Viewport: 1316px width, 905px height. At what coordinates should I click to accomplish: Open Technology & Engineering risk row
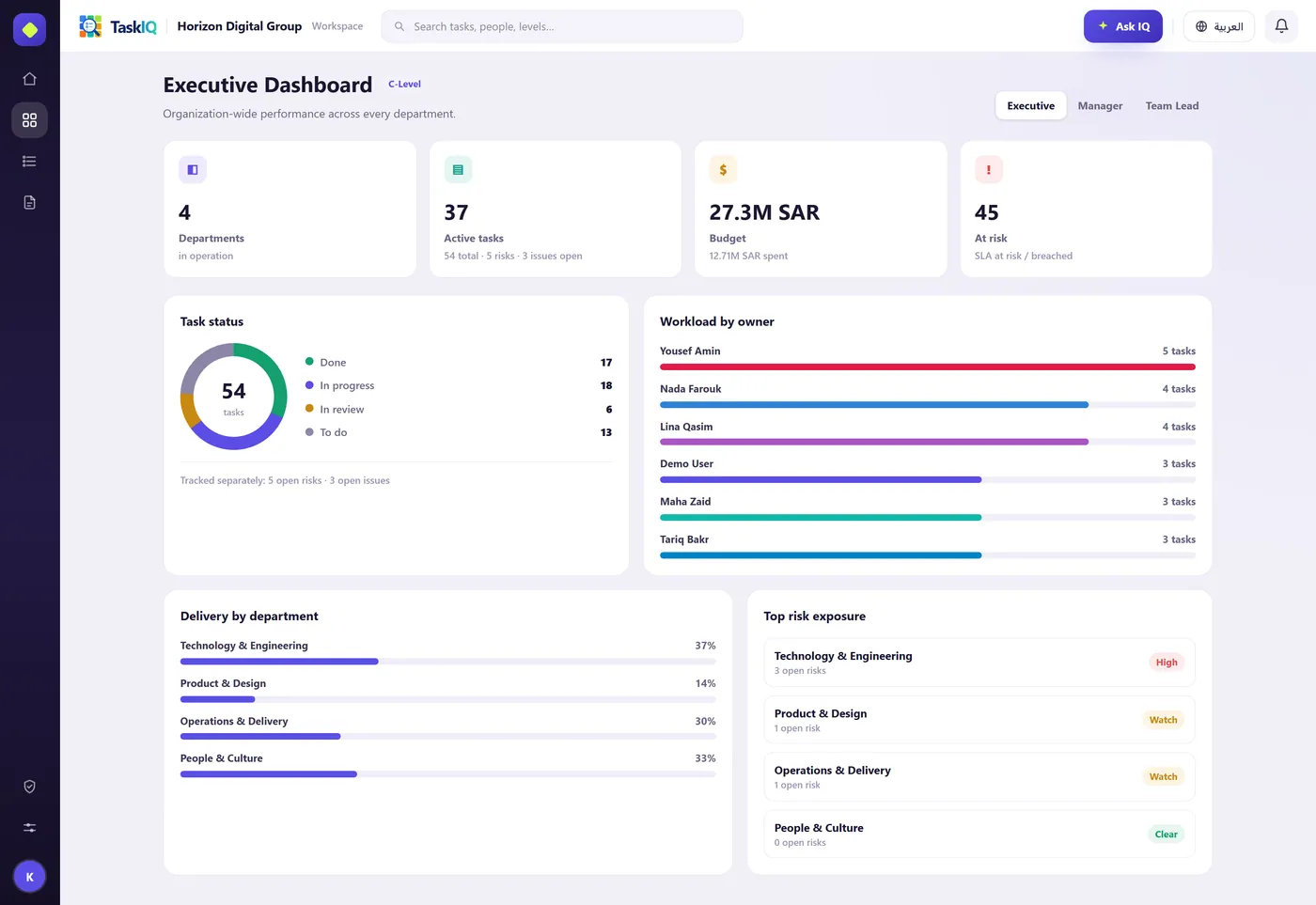tap(979, 663)
